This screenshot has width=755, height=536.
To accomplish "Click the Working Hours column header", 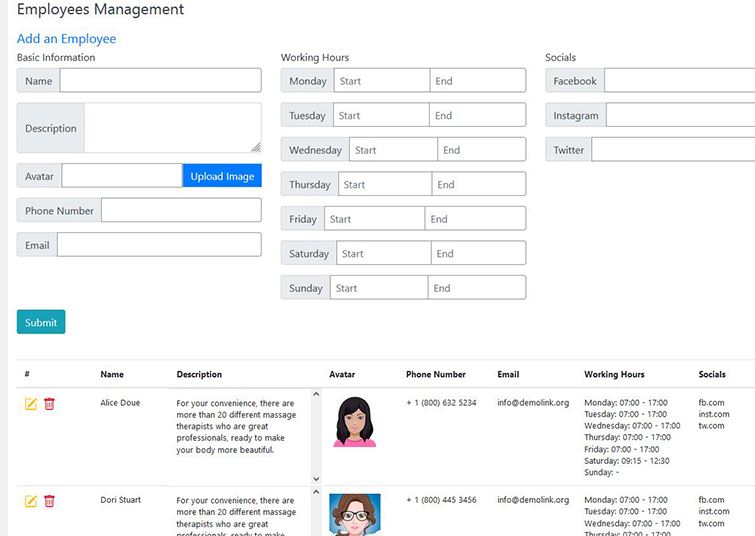I will 614,374.
